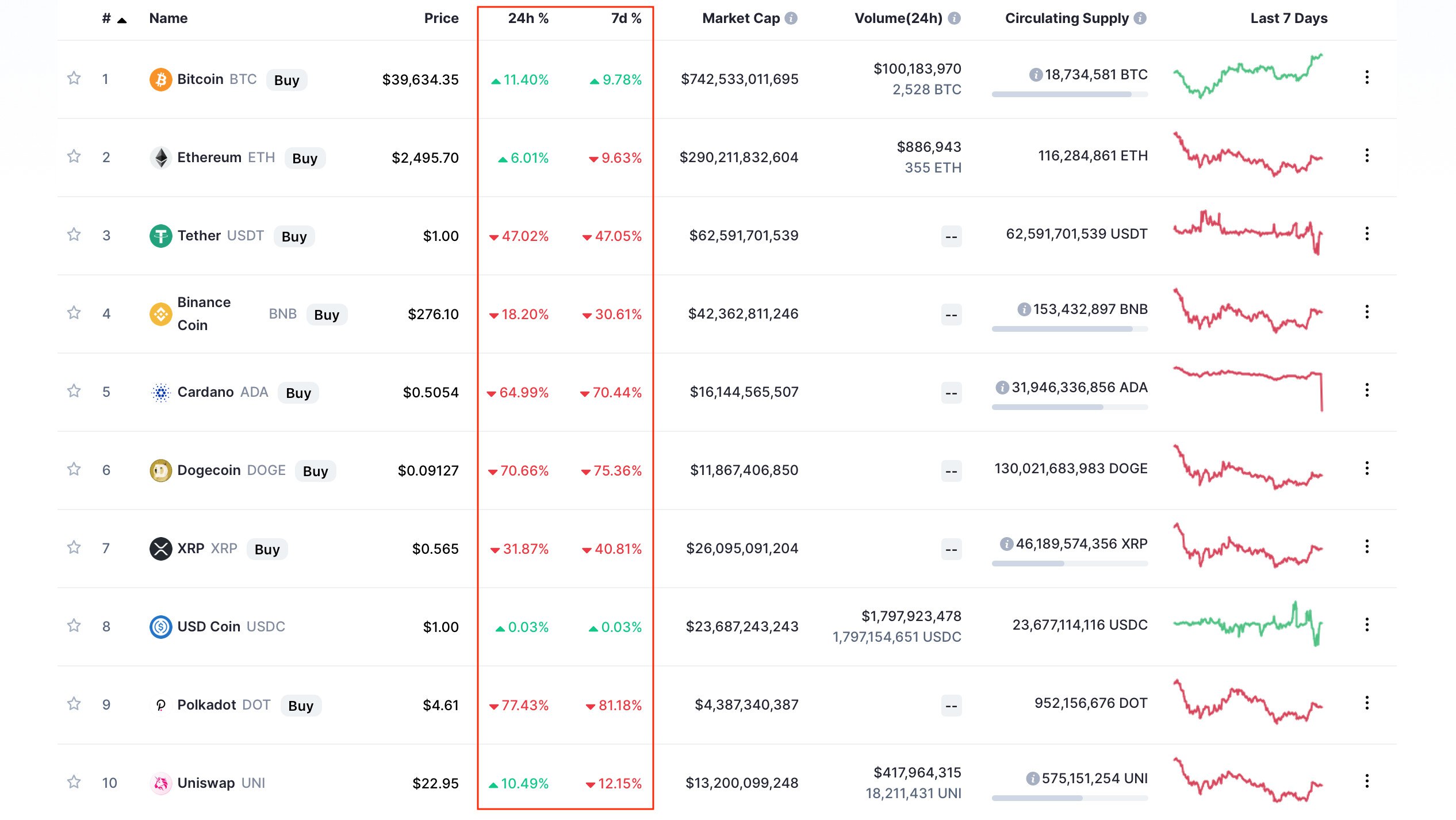The height and width of the screenshot is (820, 1456).
Task: Click the Buy button for Polkadot
Action: [x=301, y=706]
